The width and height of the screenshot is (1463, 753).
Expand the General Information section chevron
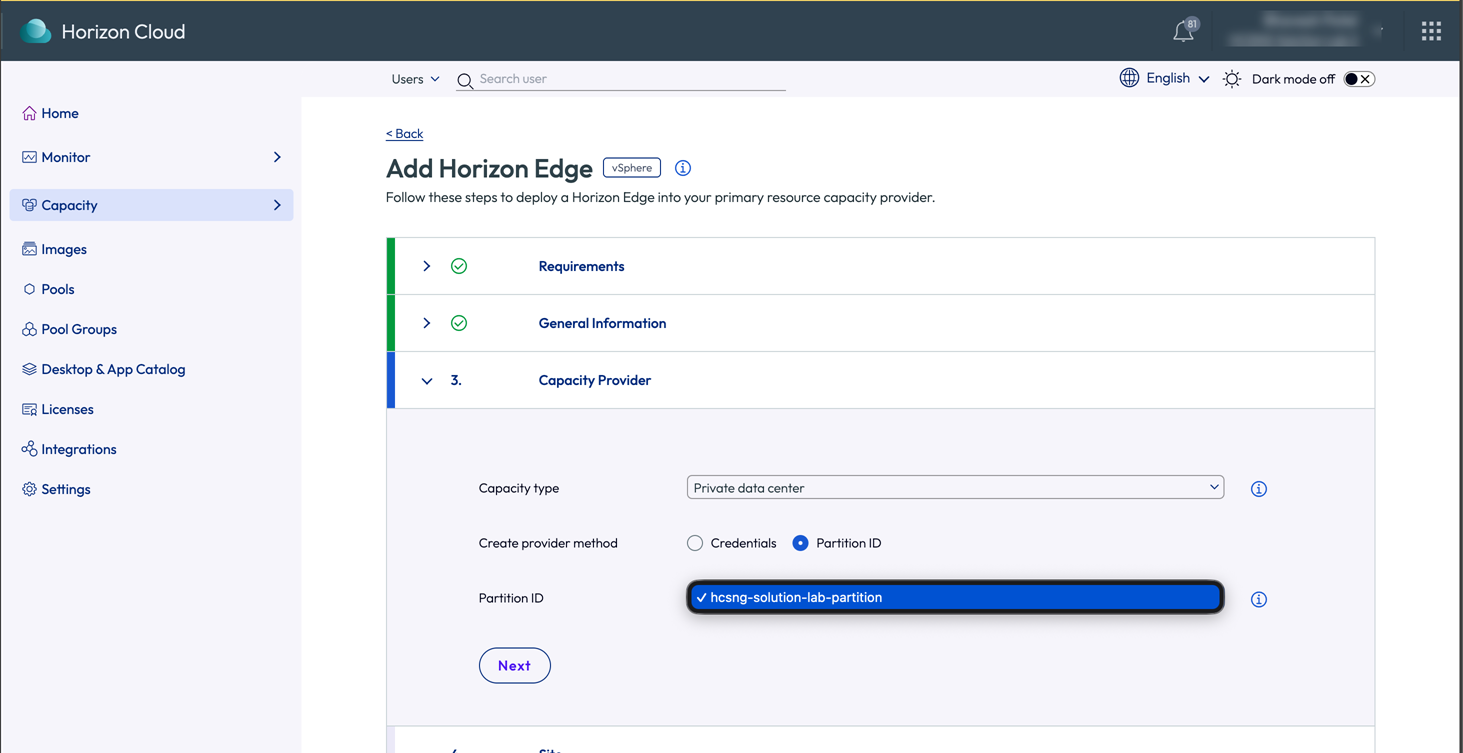coord(427,323)
